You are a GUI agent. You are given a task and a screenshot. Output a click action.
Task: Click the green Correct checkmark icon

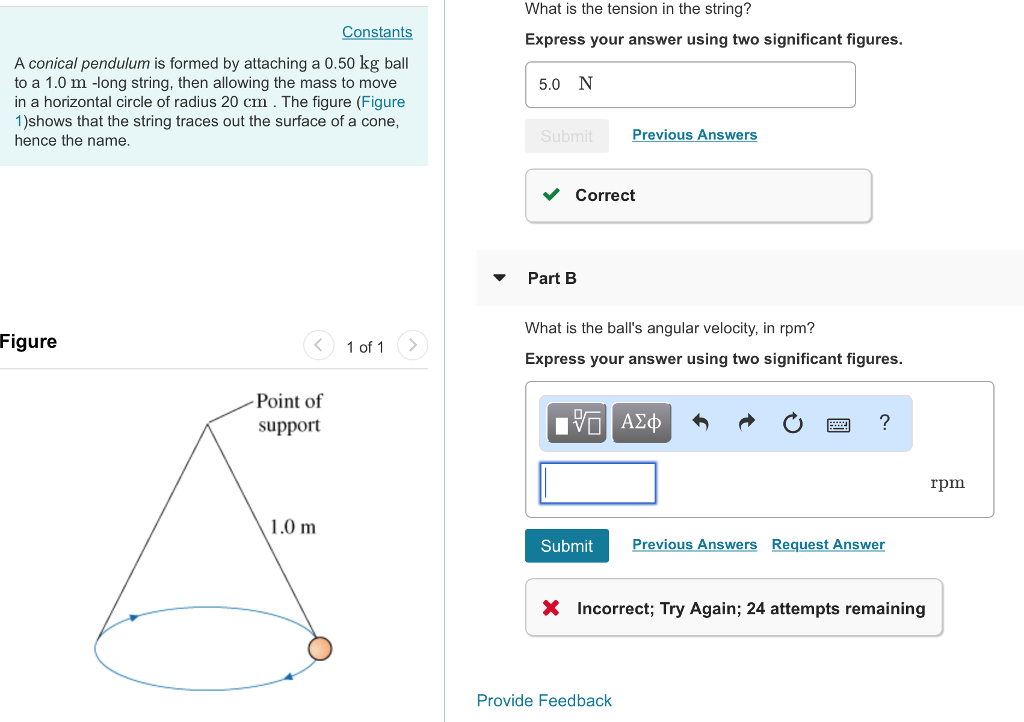(550, 195)
